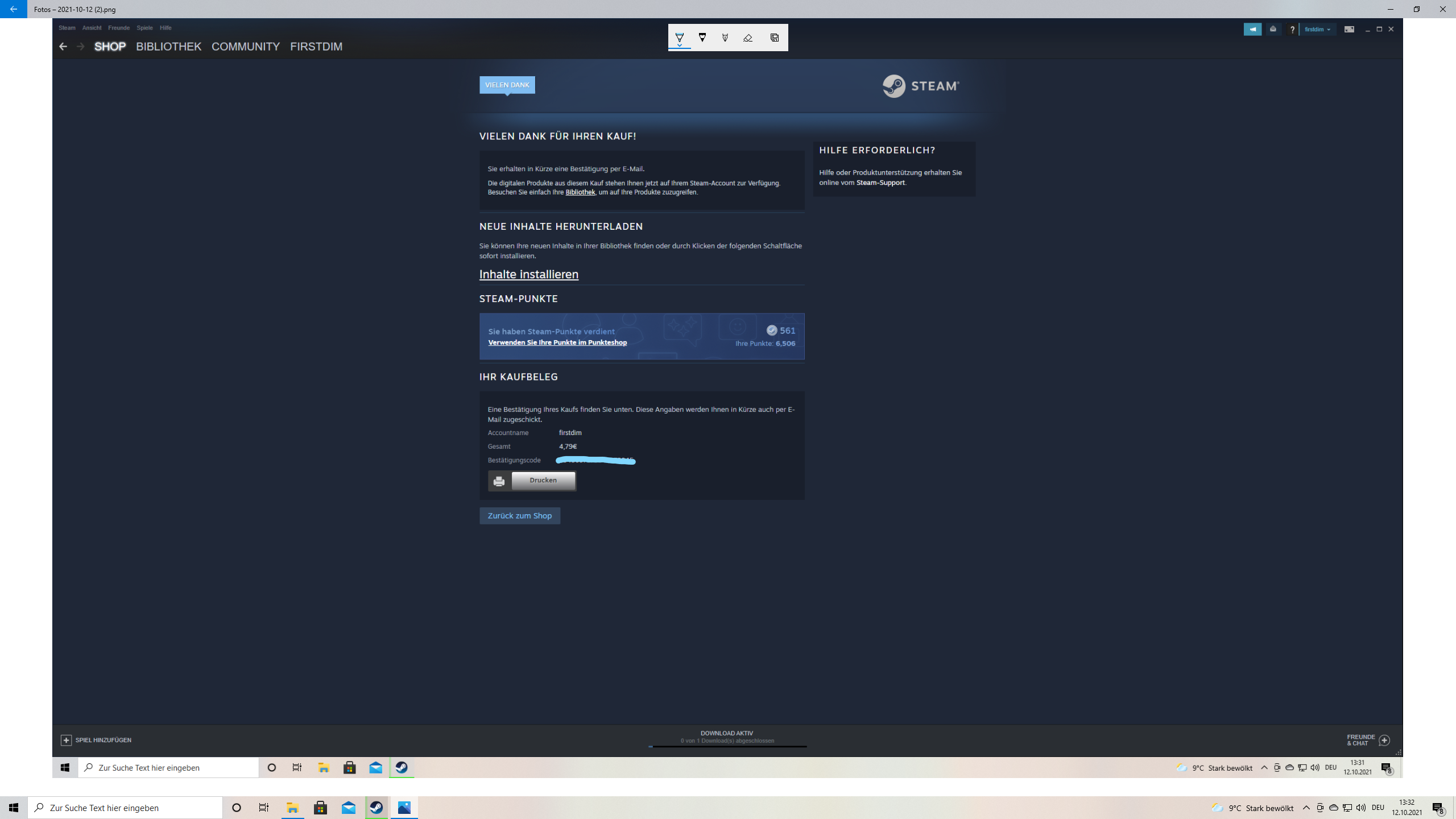Click the printer icon beside Drucken

click(x=499, y=481)
